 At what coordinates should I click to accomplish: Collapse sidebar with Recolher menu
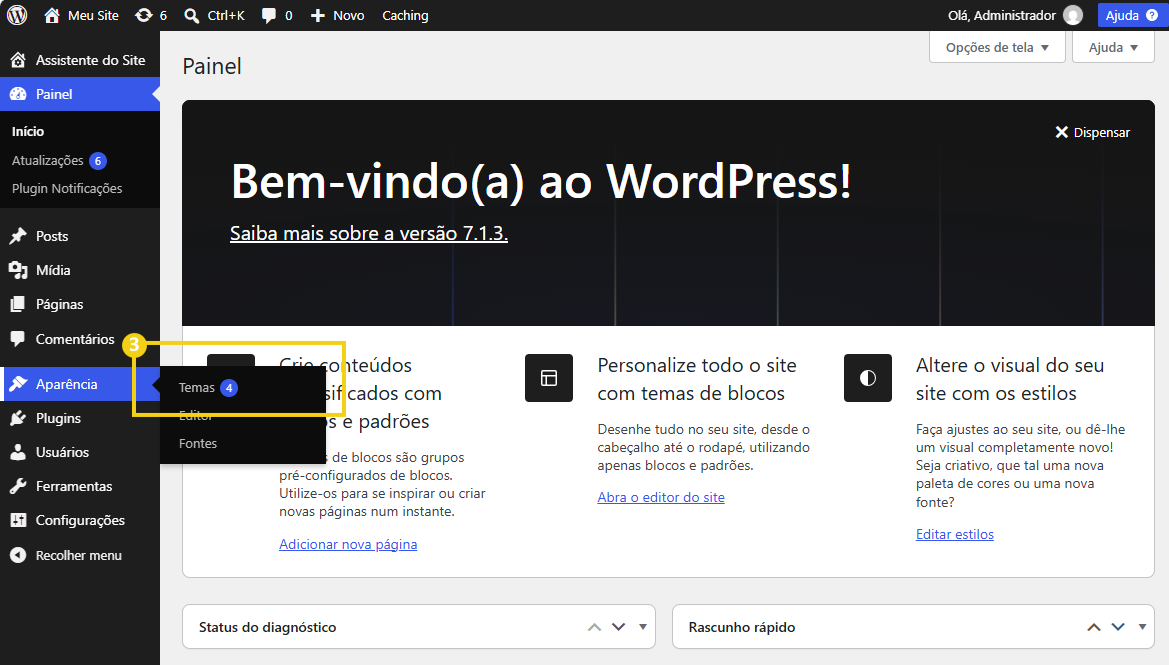[x=80, y=555]
